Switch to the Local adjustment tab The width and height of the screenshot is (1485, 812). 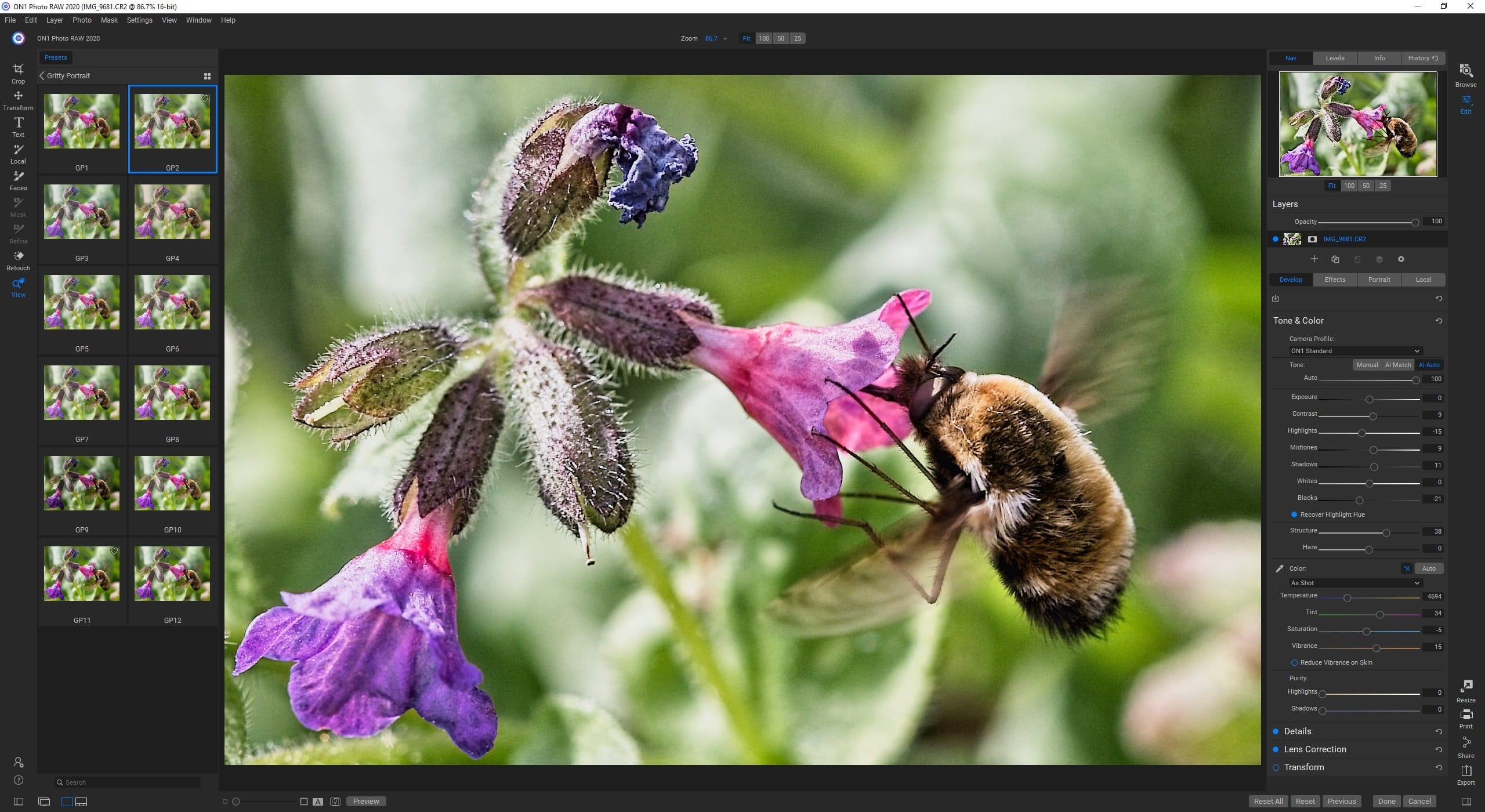click(x=1423, y=279)
